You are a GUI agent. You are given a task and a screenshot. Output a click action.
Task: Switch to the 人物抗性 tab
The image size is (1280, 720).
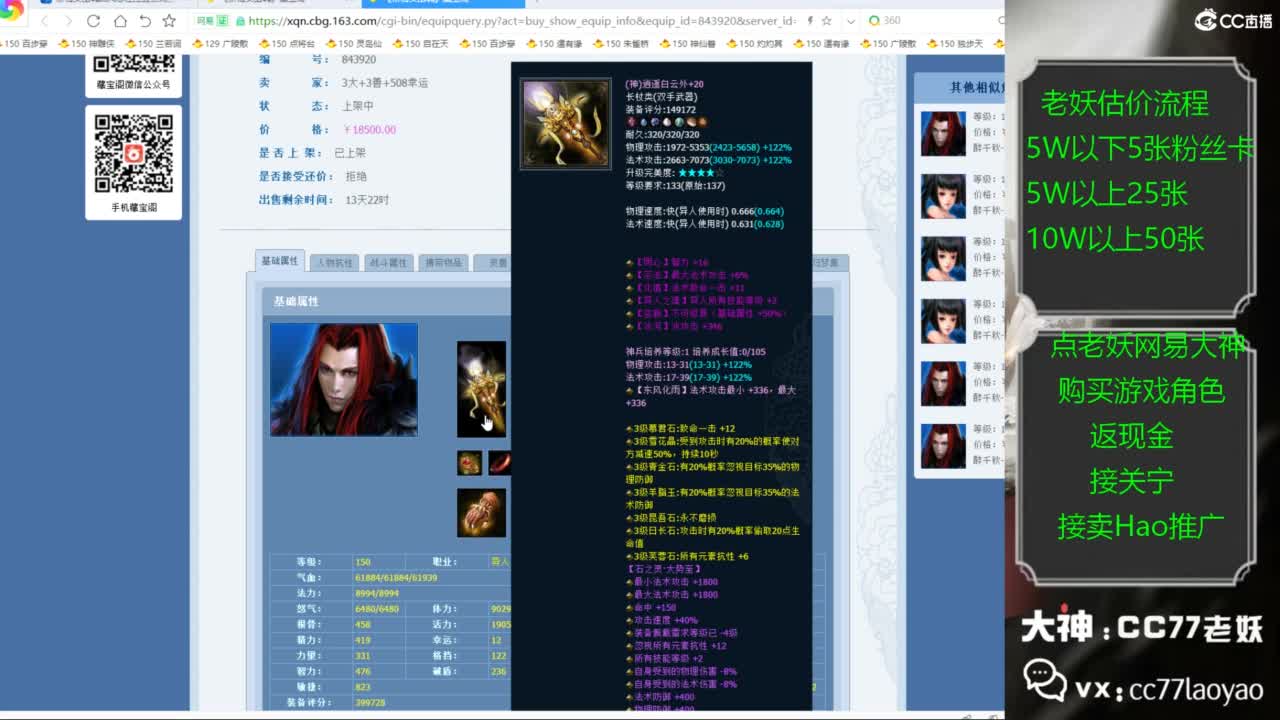tap(335, 263)
